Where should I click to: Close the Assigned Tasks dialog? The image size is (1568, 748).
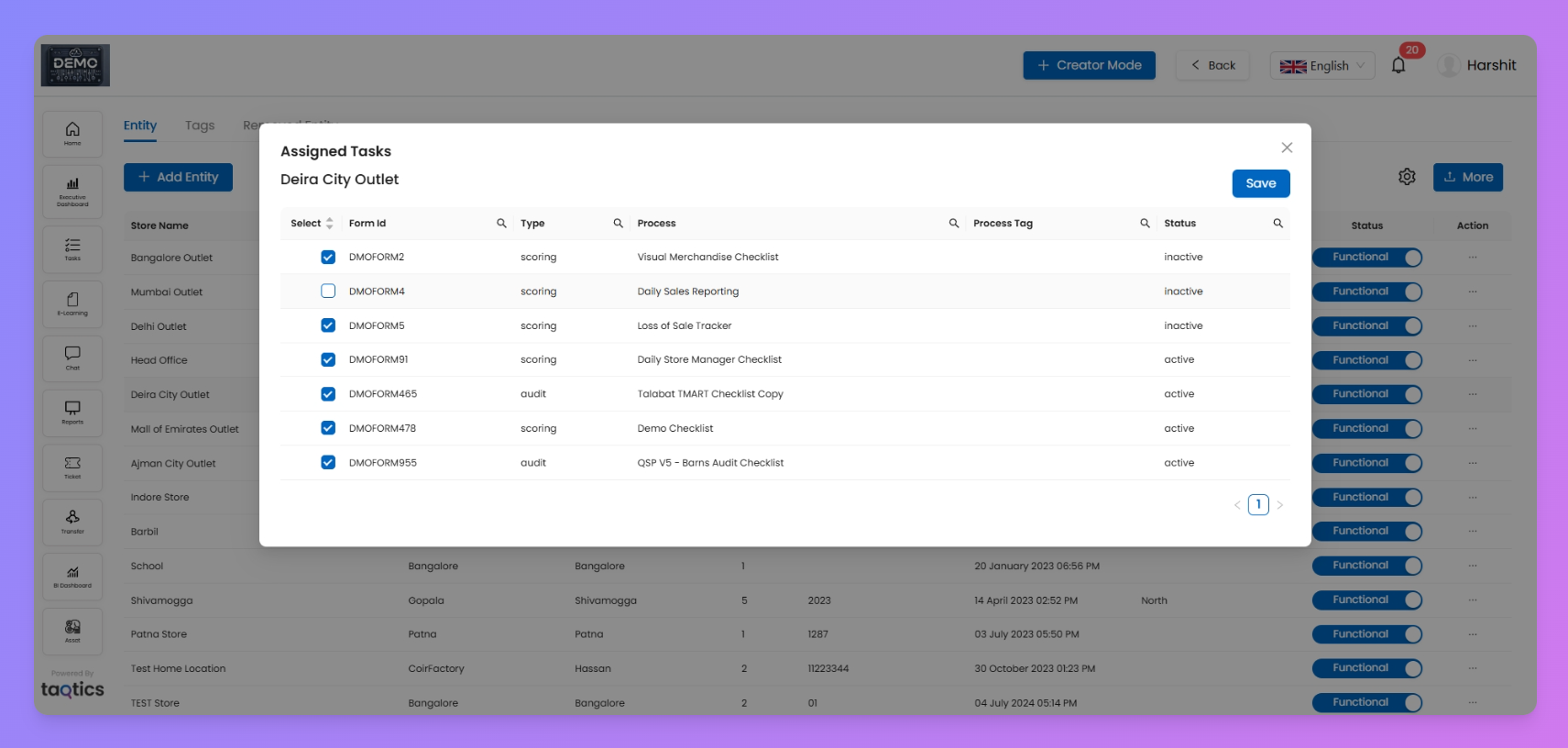pyautogui.click(x=1287, y=148)
